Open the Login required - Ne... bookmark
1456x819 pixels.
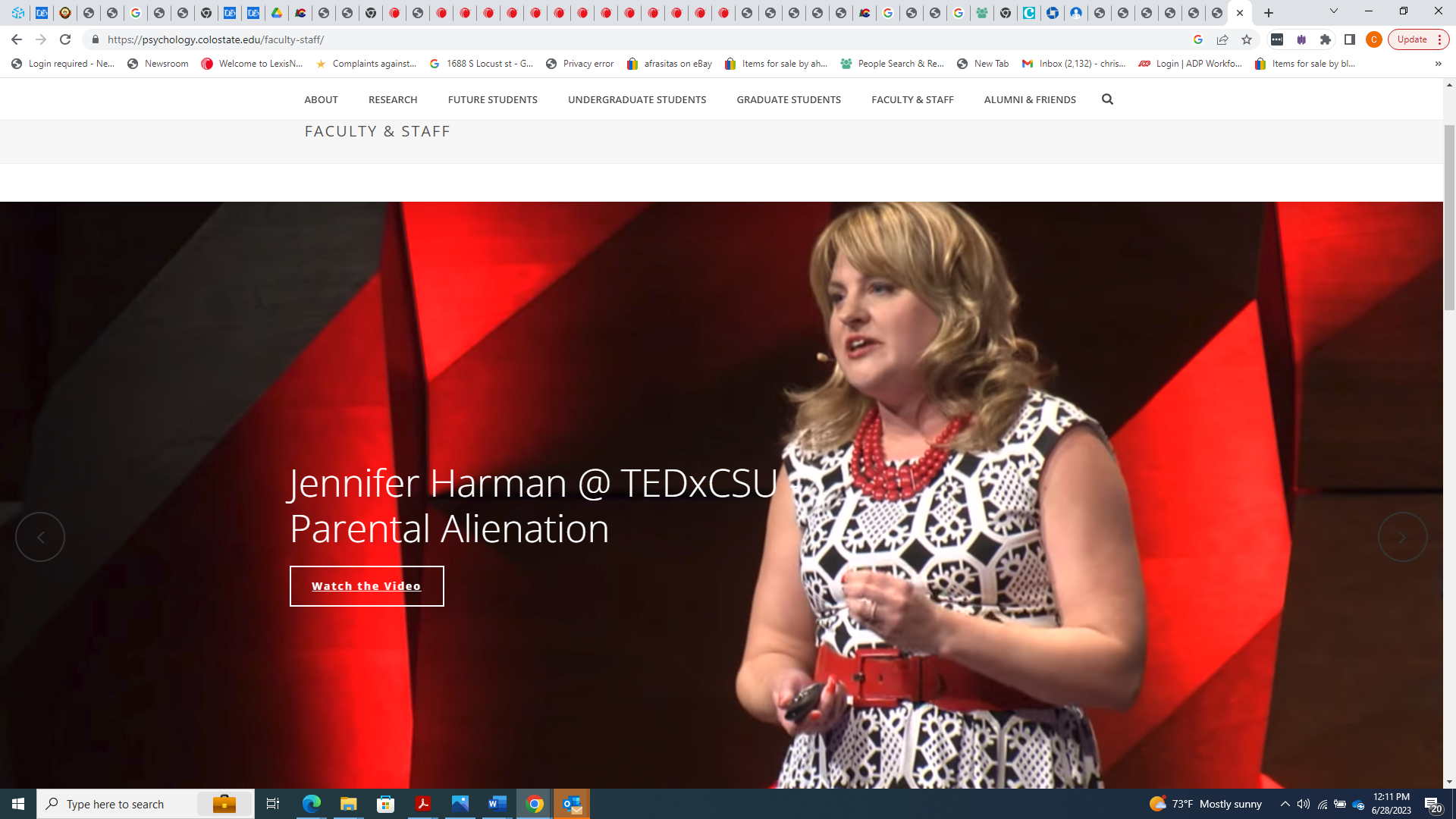tap(63, 64)
